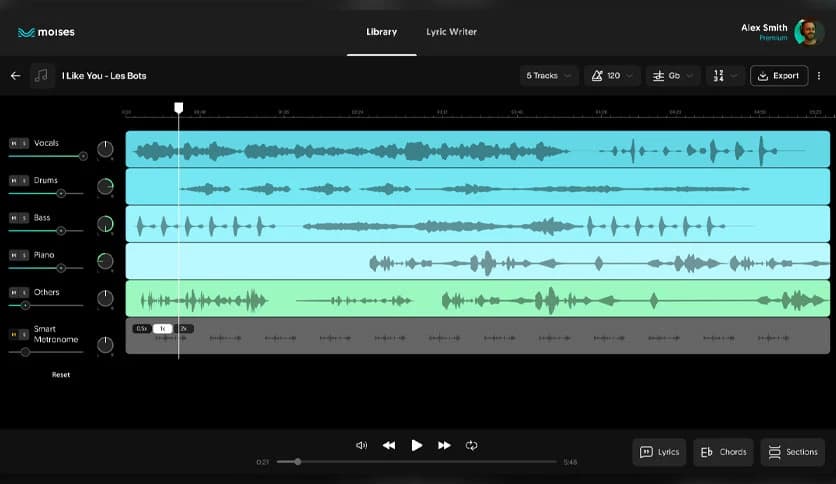Open the 5 Tracks dropdown
The height and width of the screenshot is (484, 836).
(x=549, y=76)
